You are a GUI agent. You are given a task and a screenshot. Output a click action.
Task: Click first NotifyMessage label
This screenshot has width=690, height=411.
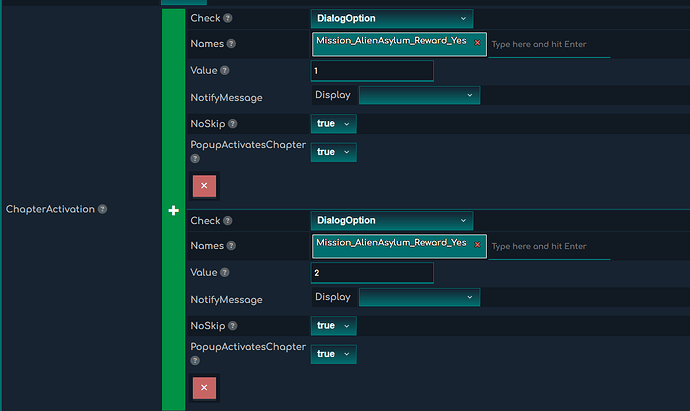pos(226,98)
